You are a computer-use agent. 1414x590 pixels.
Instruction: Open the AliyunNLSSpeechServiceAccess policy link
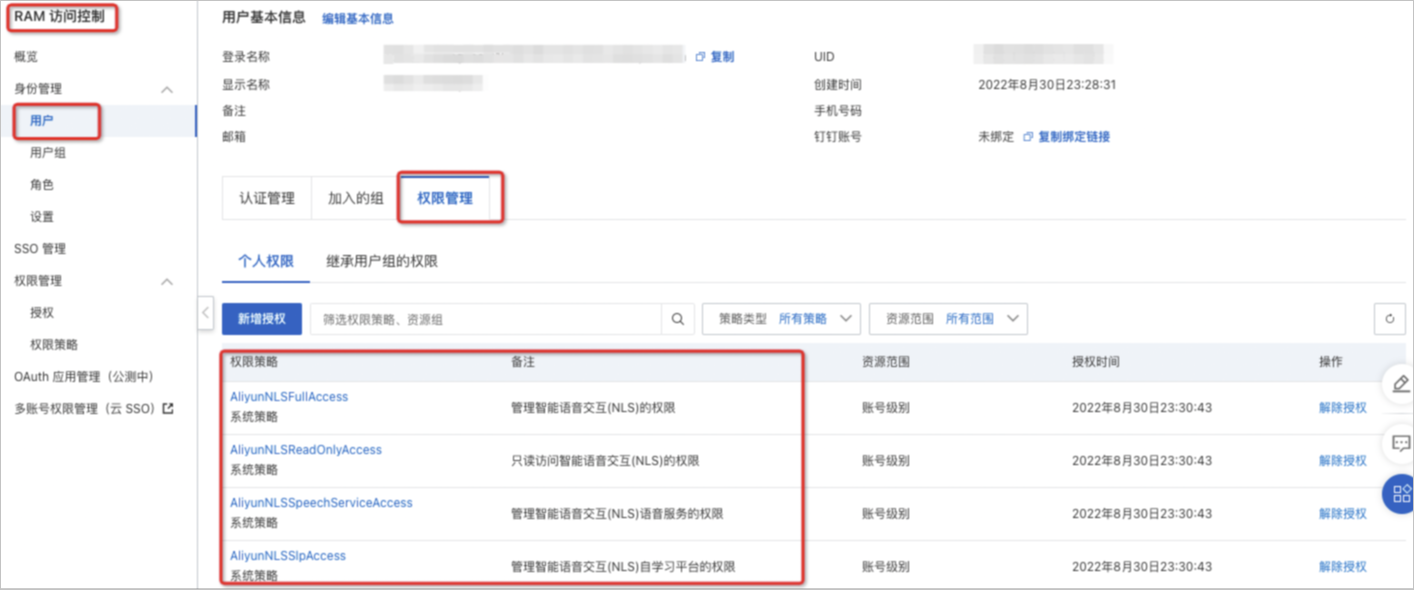[321, 503]
